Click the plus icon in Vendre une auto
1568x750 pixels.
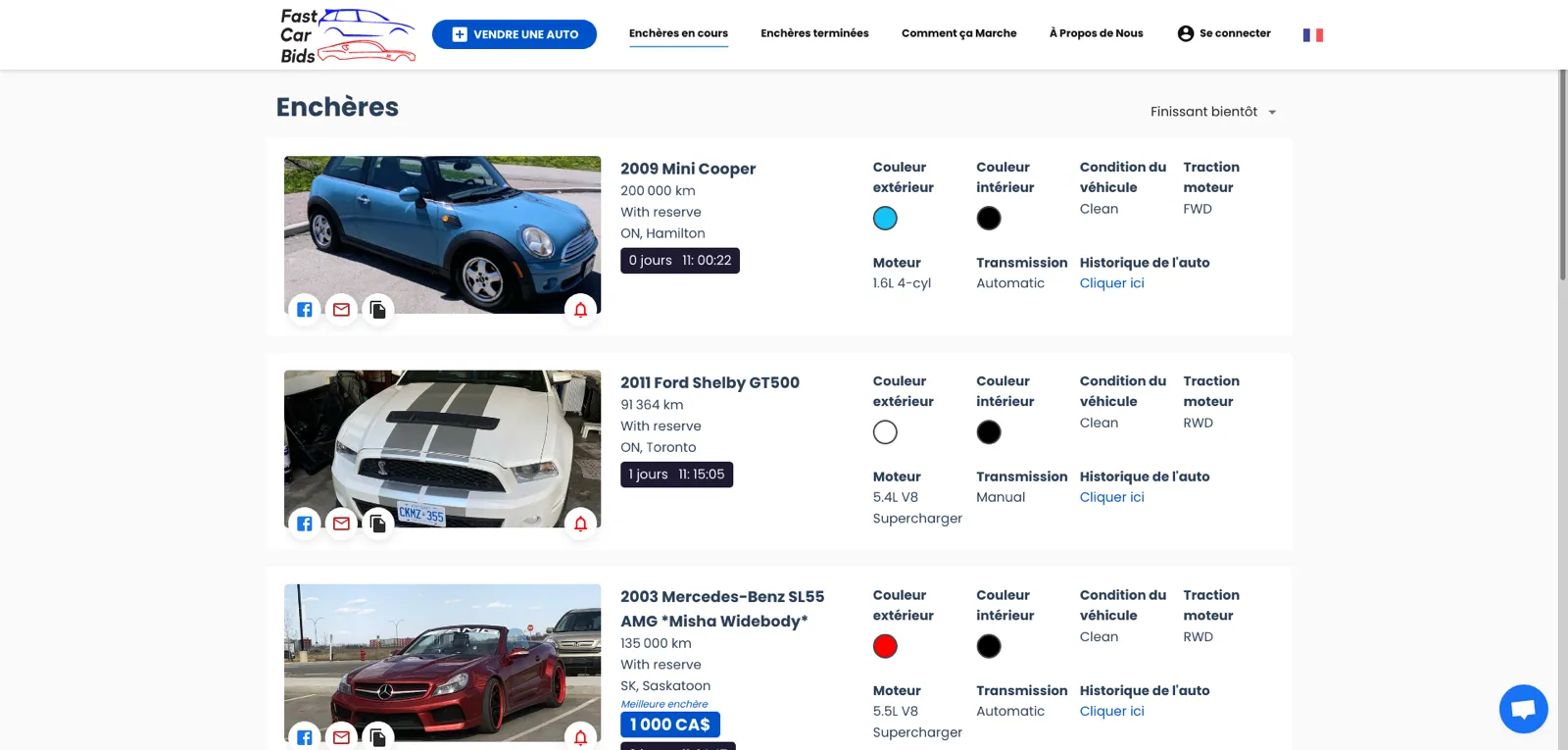460,34
